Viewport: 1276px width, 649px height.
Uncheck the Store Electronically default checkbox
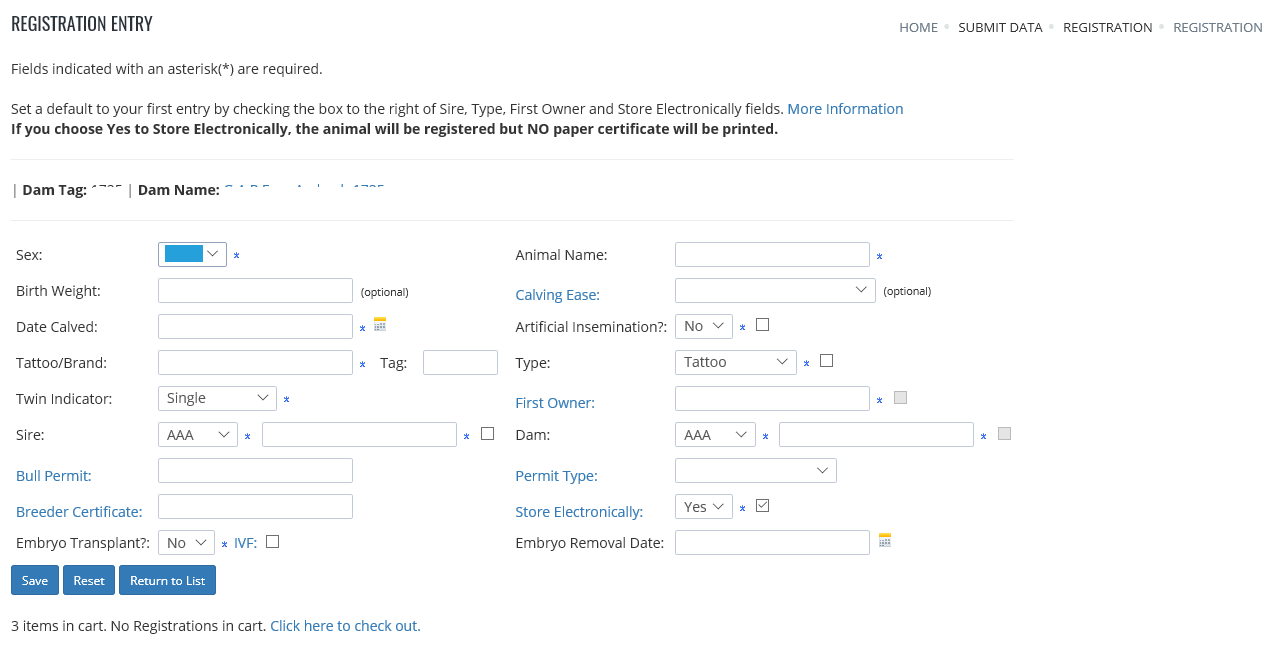click(763, 506)
